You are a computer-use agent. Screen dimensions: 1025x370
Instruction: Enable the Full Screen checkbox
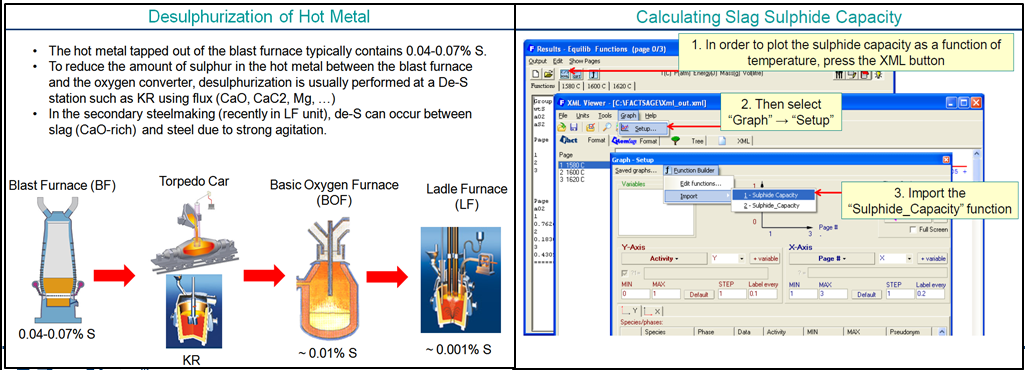pos(913,229)
